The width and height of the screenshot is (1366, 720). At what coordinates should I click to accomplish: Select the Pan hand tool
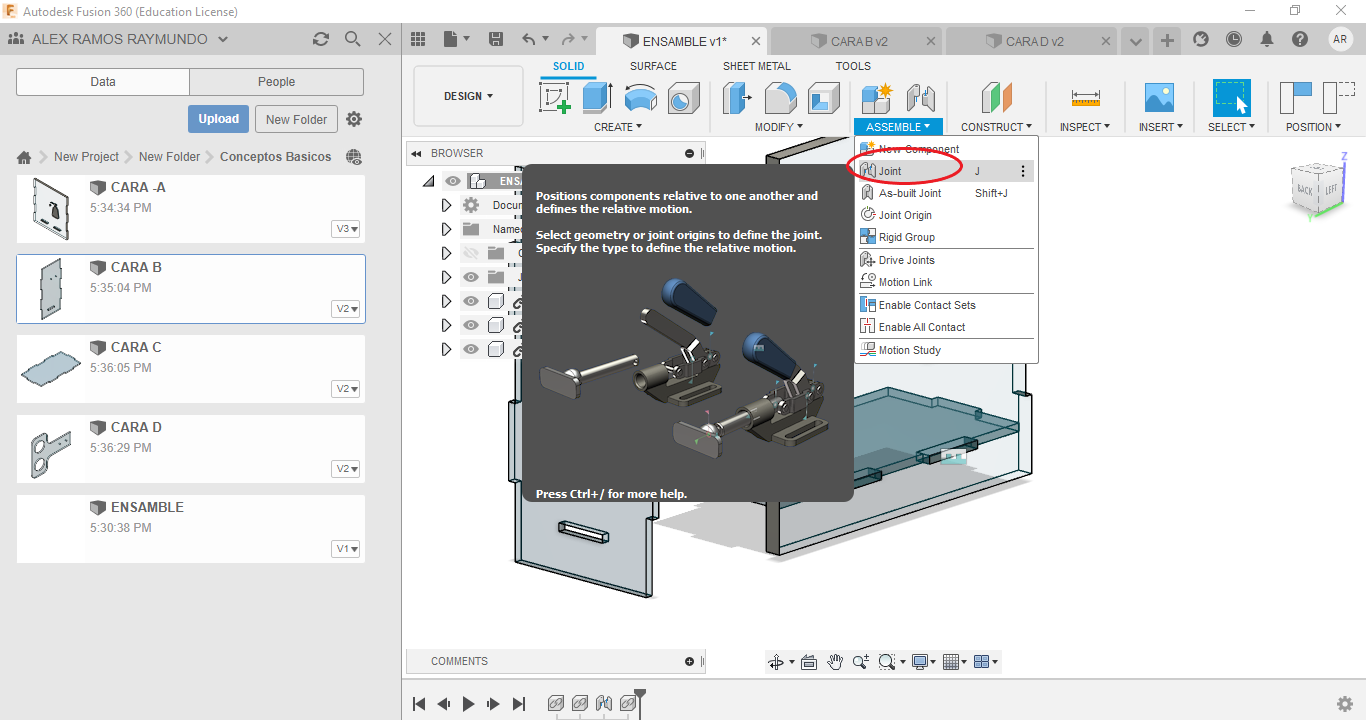coord(835,662)
